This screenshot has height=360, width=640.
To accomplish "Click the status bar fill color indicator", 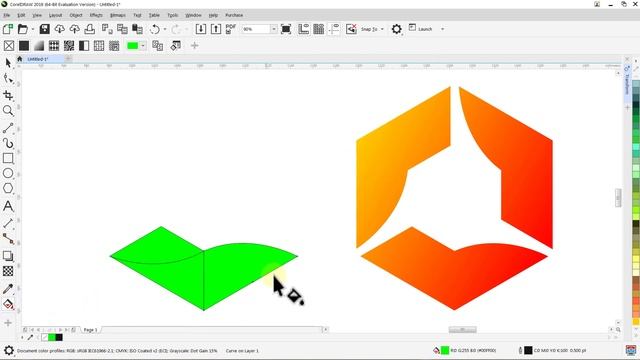I will 445,350.
